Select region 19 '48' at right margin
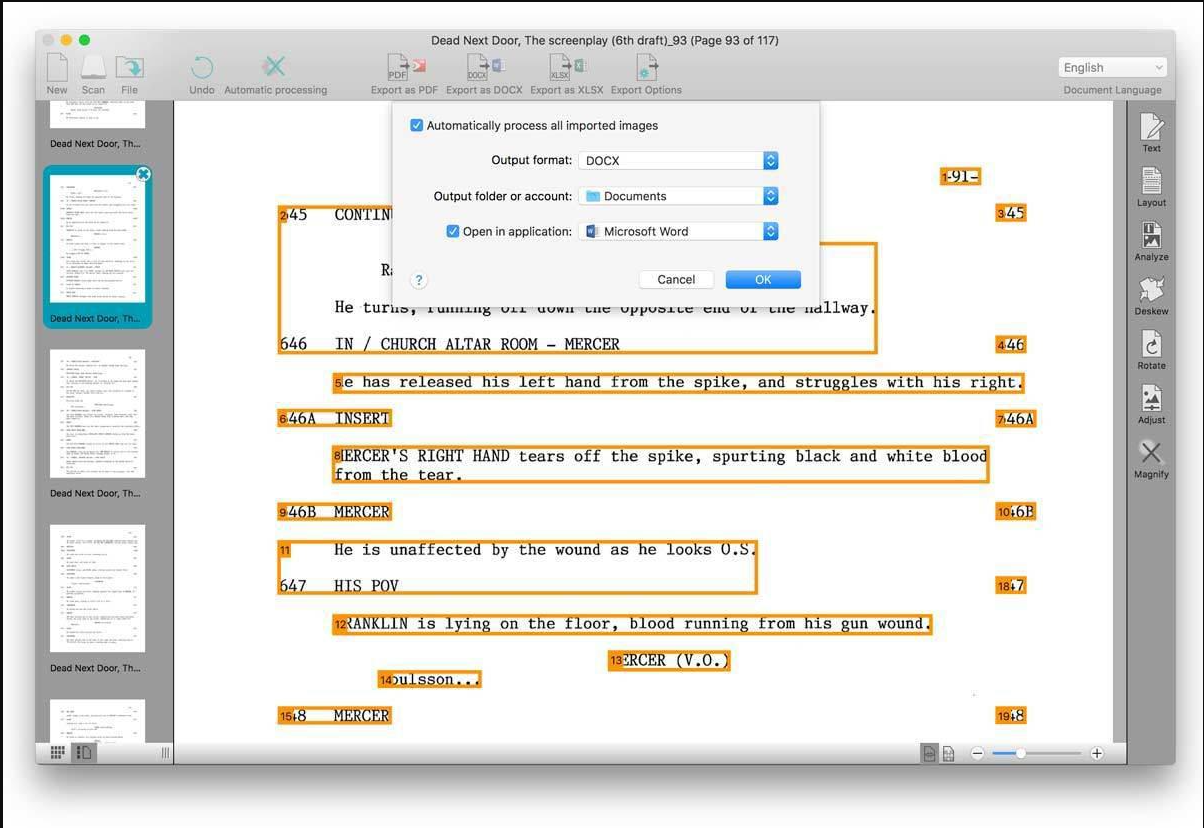 (1011, 716)
